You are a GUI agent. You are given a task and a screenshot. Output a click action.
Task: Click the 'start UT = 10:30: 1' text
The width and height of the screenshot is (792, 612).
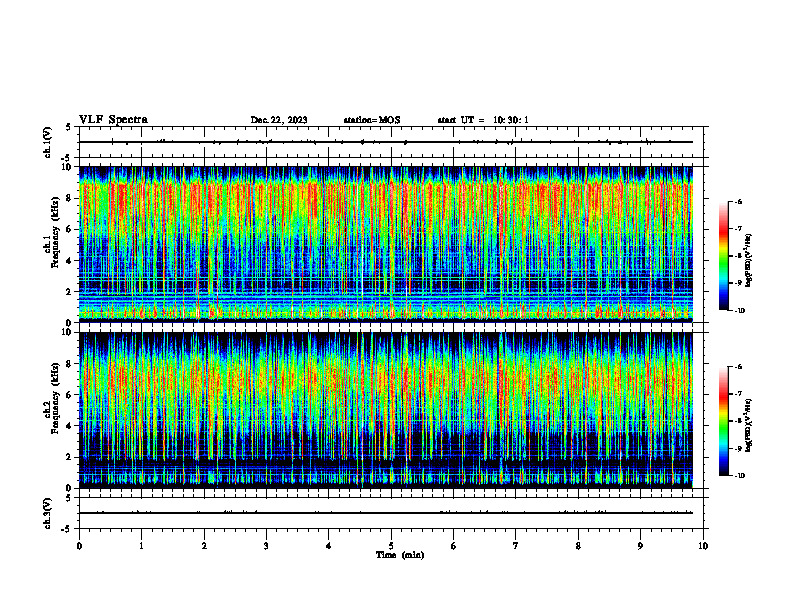(x=483, y=120)
